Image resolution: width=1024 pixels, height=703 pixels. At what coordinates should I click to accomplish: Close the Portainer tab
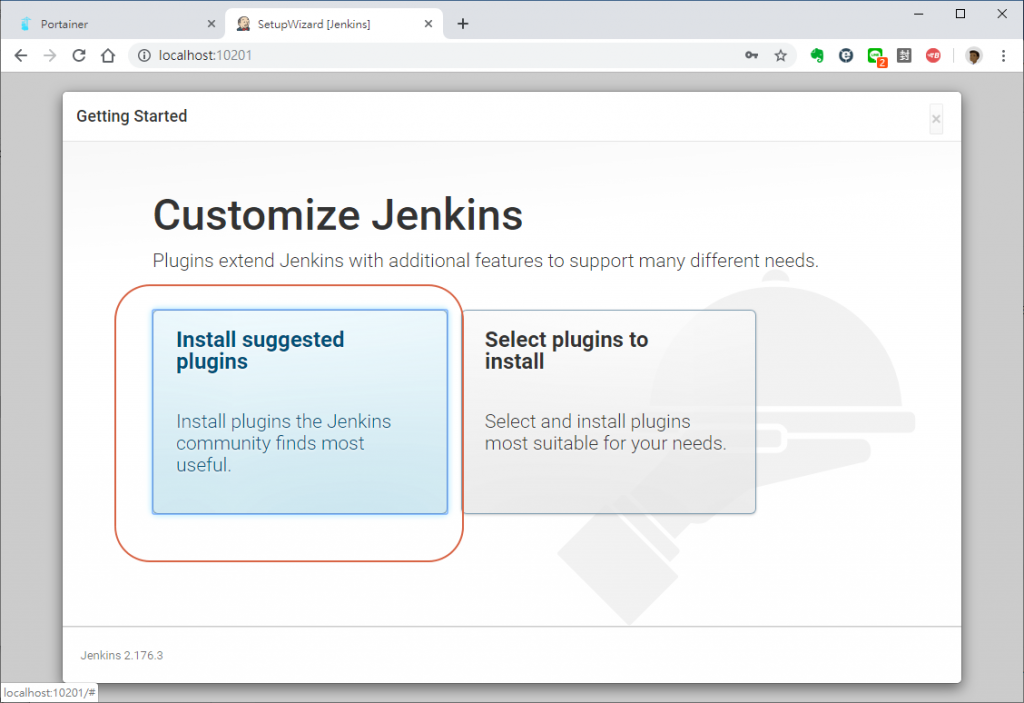211,24
